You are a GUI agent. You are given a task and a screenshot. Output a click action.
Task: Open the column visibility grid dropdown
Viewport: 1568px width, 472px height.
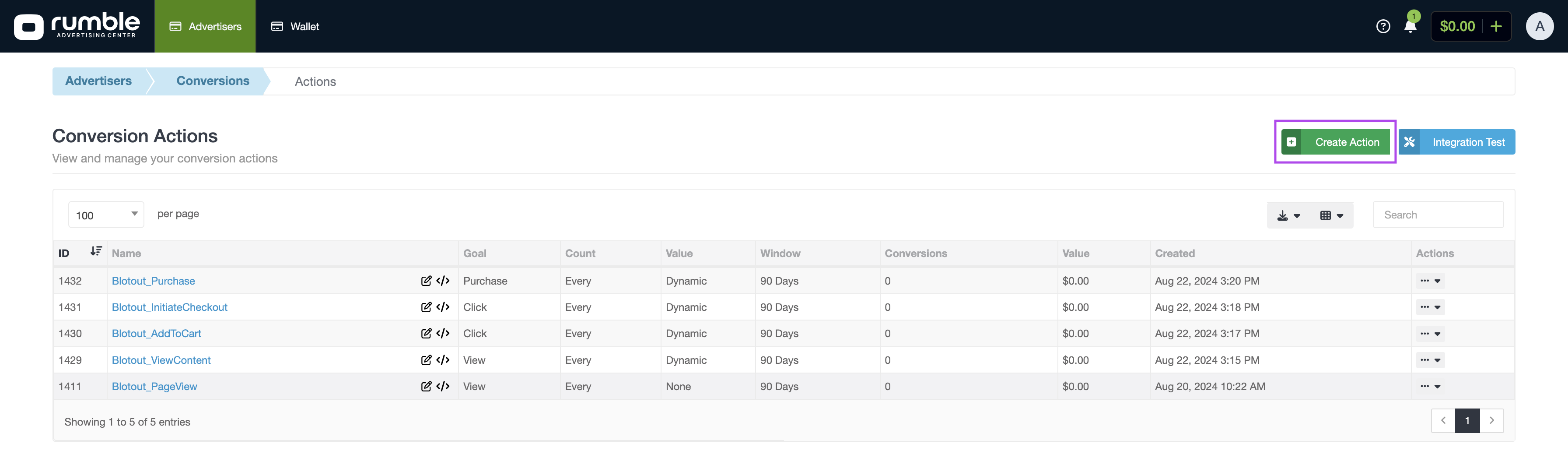tap(1331, 215)
